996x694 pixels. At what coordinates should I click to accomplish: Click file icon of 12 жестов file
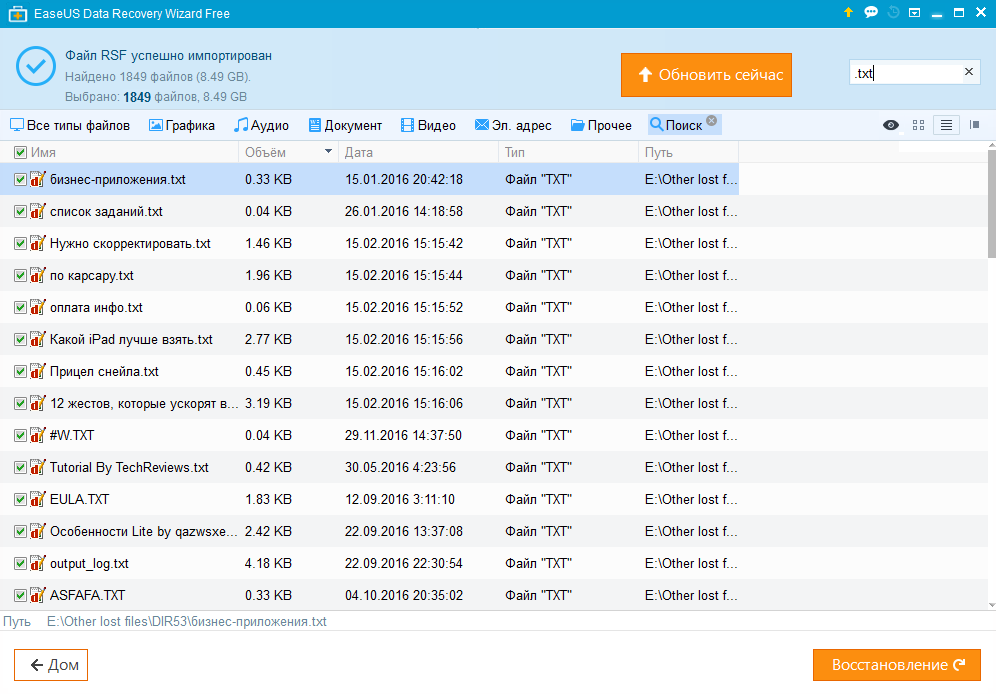click(37, 403)
